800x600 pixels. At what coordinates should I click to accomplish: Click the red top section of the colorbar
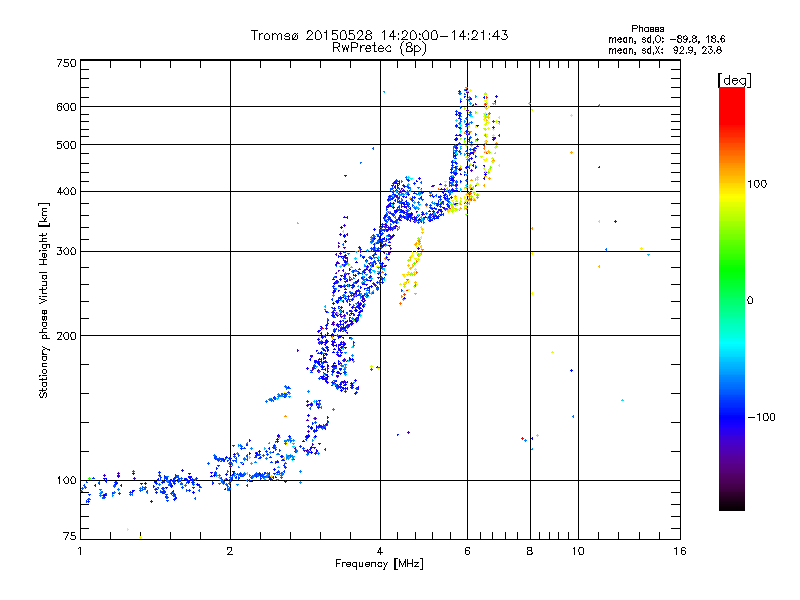coord(732,105)
